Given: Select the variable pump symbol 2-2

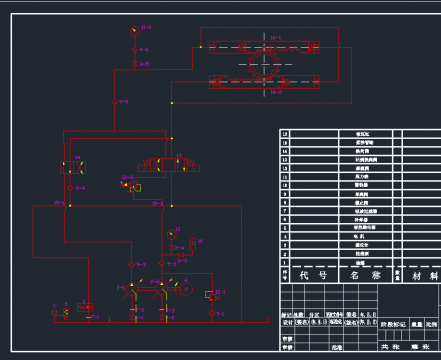Looking at the screenshot, I should pos(162,289).
